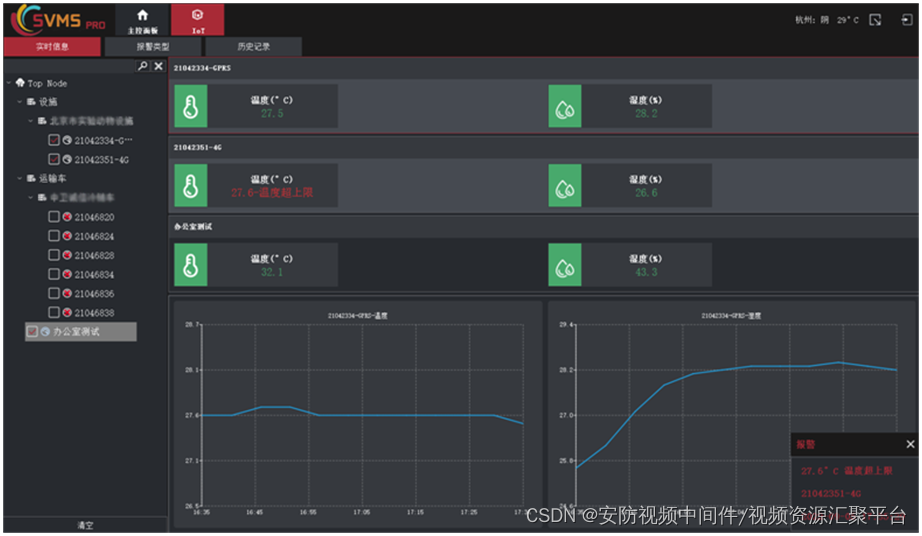Click the 清空 button at panel bottom
The height and width of the screenshot is (536, 922).
point(85,525)
